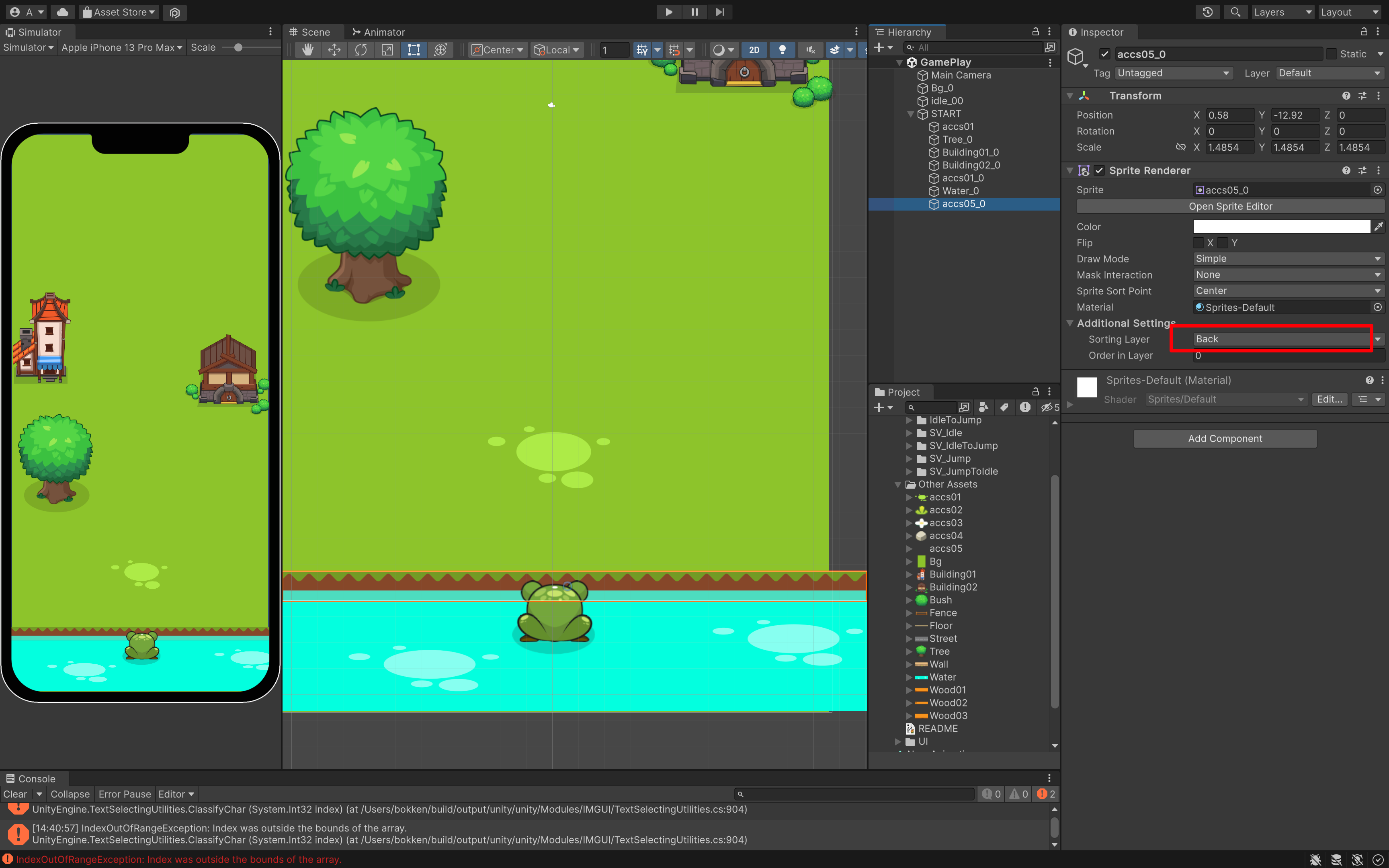This screenshot has height=868, width=1389.
Task: Toggle Sprite Renderer enabled checkbox
Action: point(1099,170)
